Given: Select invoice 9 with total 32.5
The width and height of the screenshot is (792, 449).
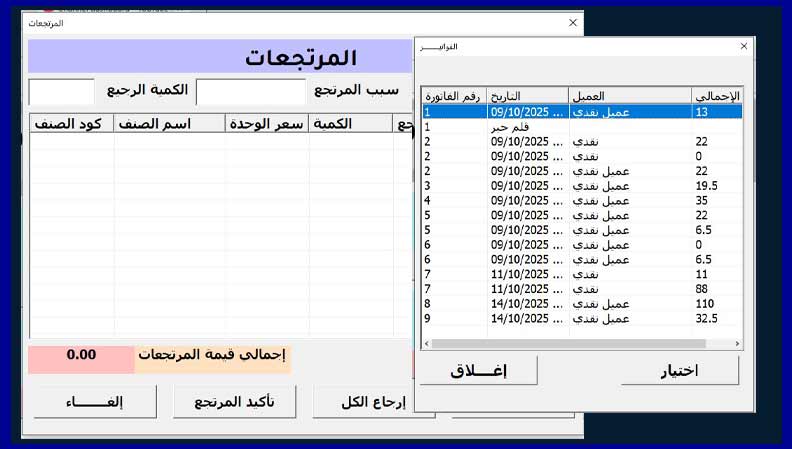Looking at the screenshot, I should tap(580, 319).
